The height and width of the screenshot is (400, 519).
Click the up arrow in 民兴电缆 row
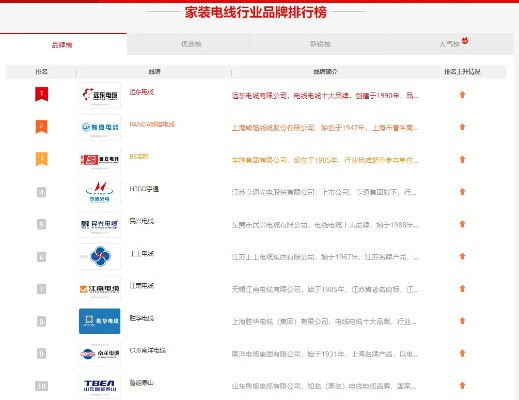coord(462,224)
